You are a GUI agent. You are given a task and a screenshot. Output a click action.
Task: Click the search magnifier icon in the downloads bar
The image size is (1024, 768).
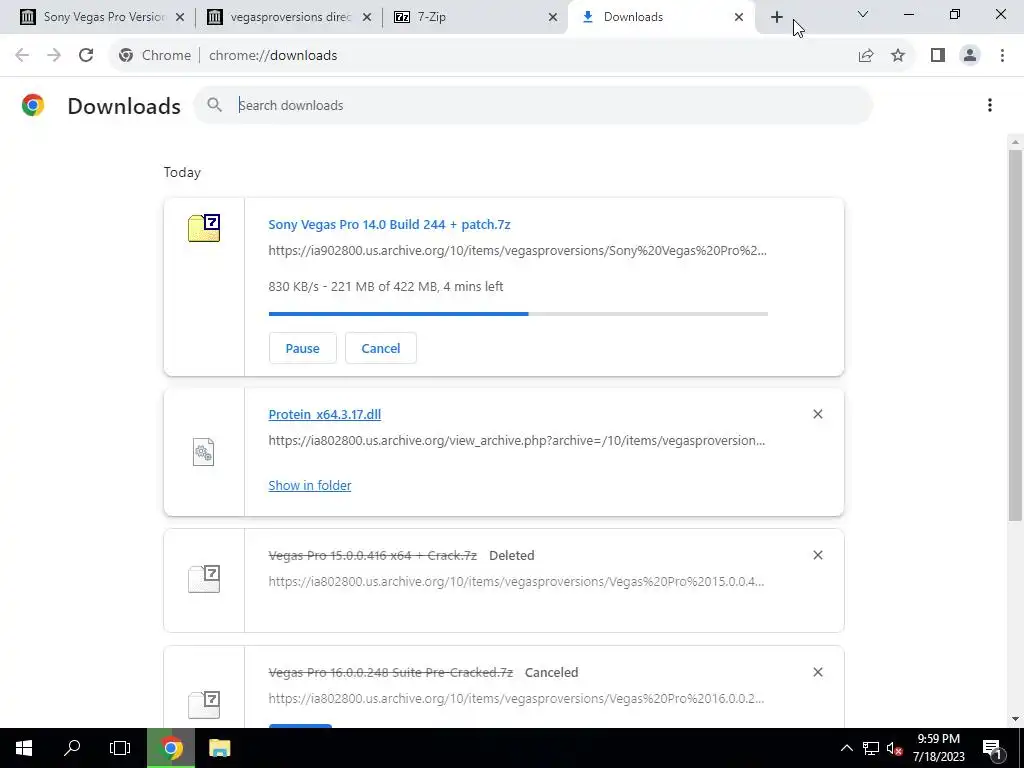(x=214, y=104)
